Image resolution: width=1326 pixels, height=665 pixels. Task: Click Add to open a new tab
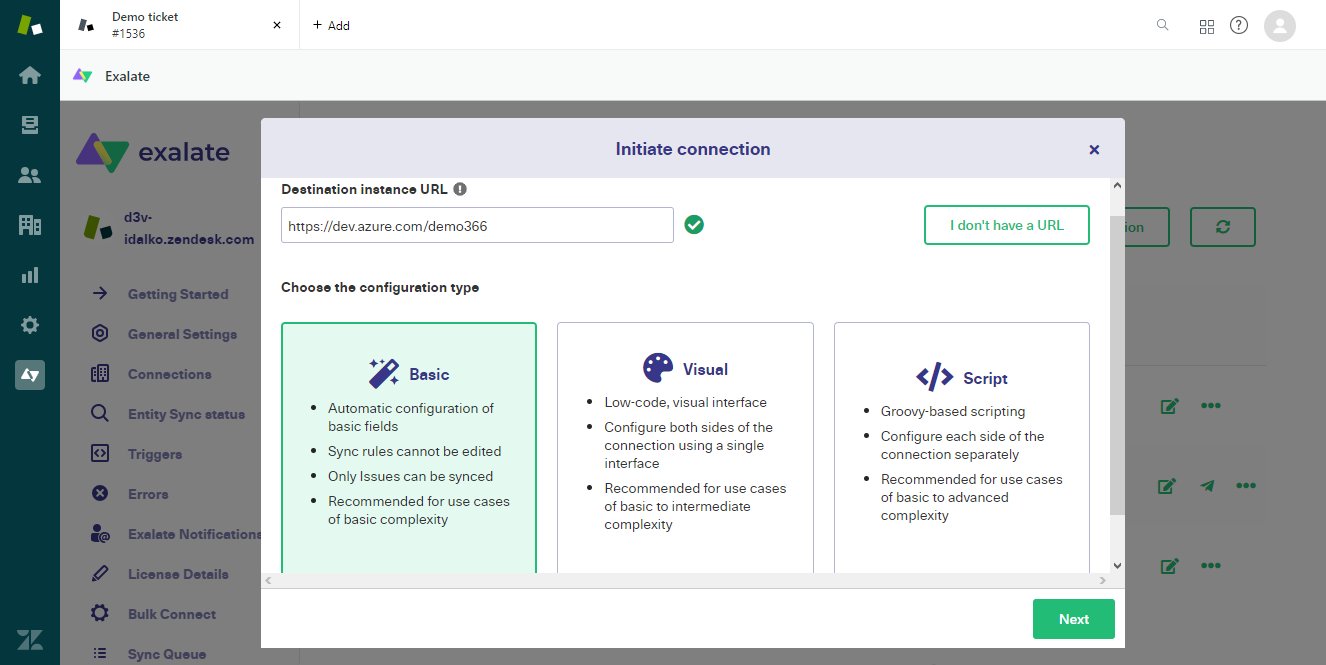(x=331, y=25)
